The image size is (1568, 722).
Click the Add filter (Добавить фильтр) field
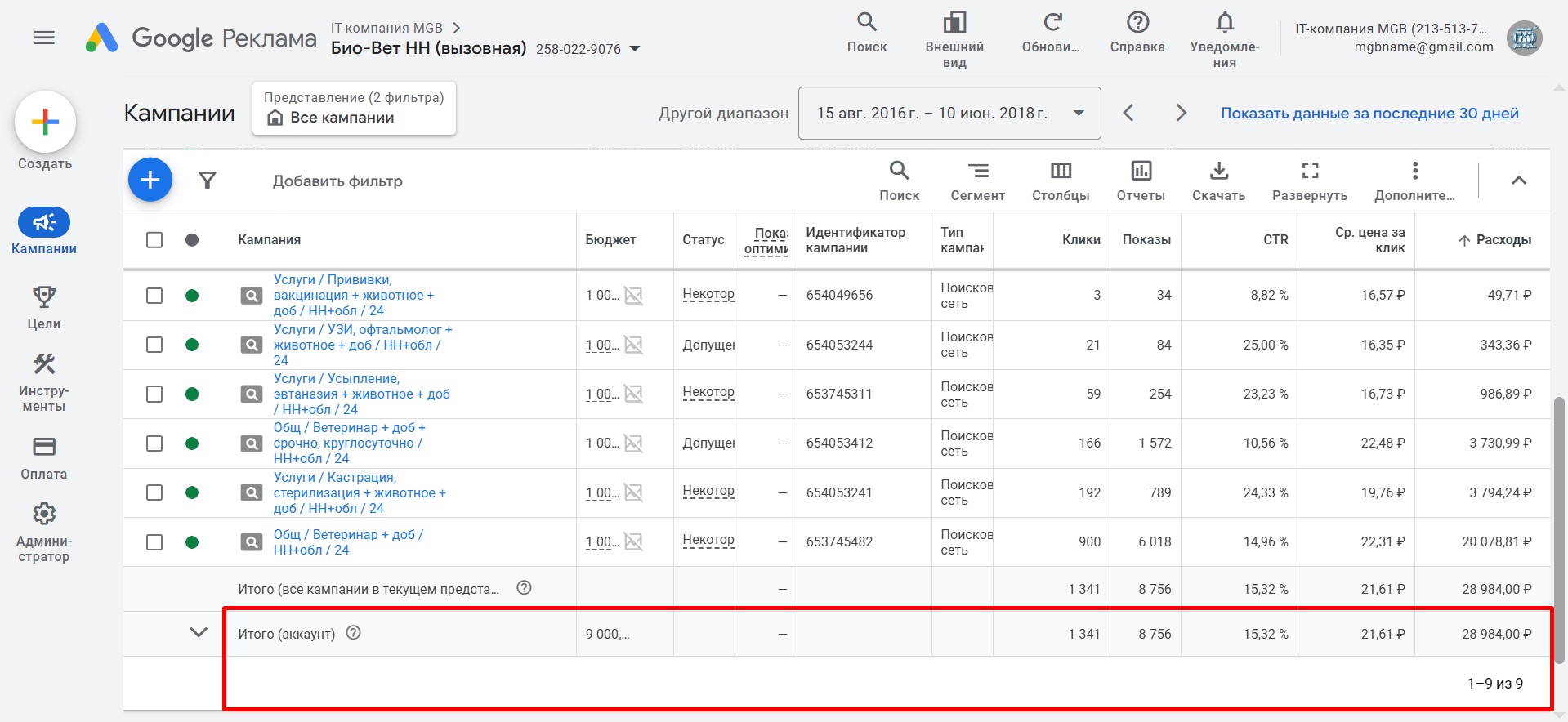(x=337, y=181)
